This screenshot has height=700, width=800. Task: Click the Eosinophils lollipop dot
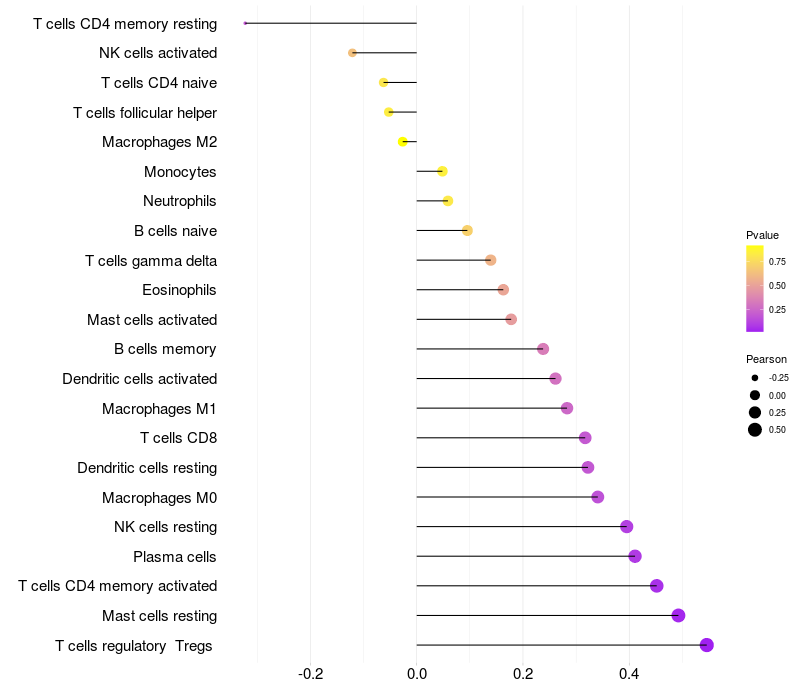click(x=503, y=290)
